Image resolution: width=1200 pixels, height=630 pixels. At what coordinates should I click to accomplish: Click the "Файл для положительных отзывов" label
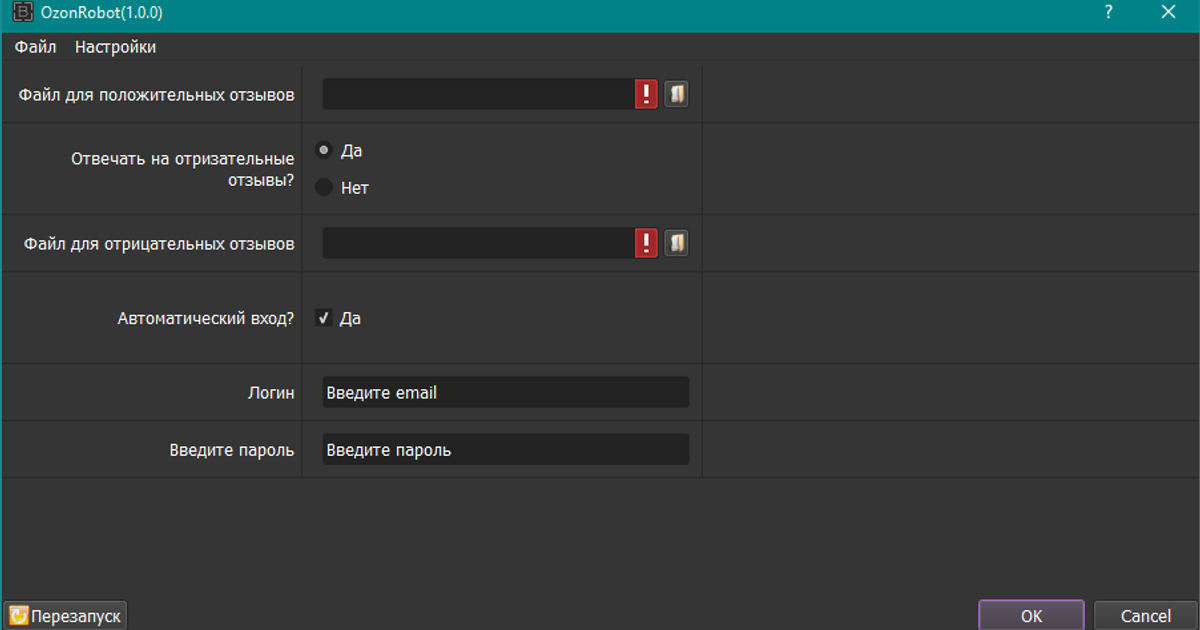(x=157, y=95)
